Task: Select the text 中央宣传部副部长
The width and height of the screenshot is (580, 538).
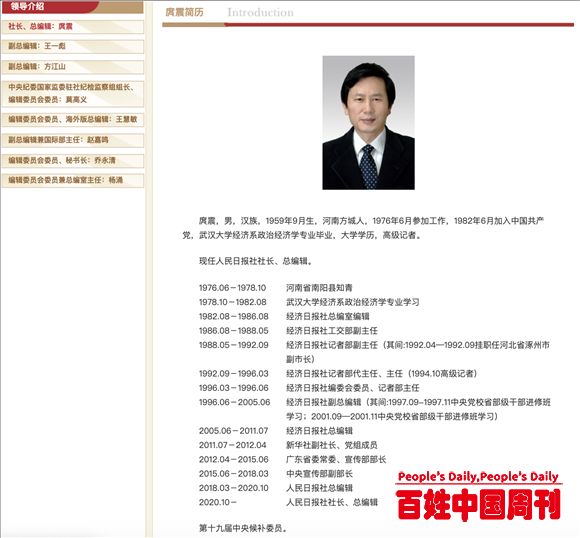Action: point(319,474)
